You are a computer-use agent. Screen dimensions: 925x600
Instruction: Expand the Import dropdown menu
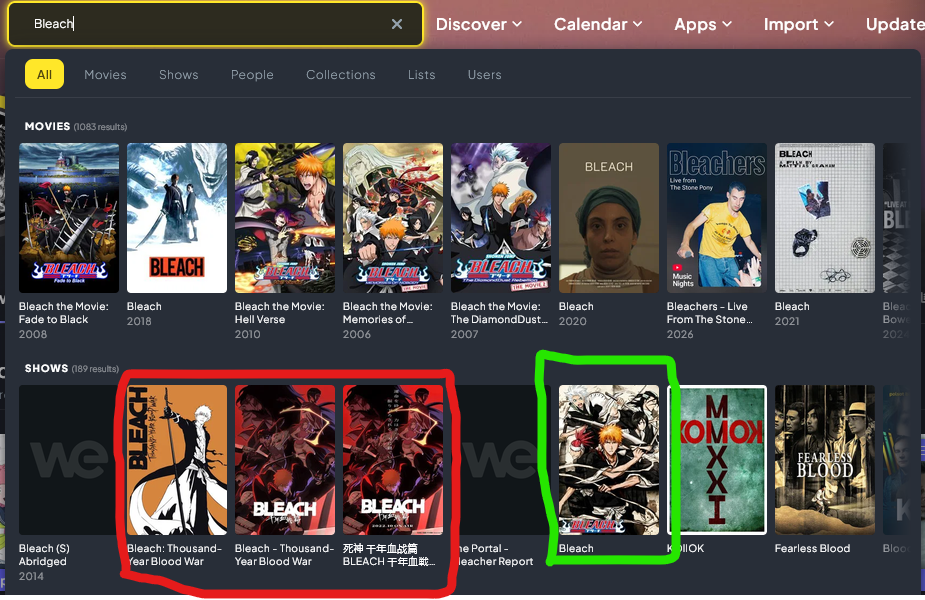pyautogui.click(x=799, y=24)
